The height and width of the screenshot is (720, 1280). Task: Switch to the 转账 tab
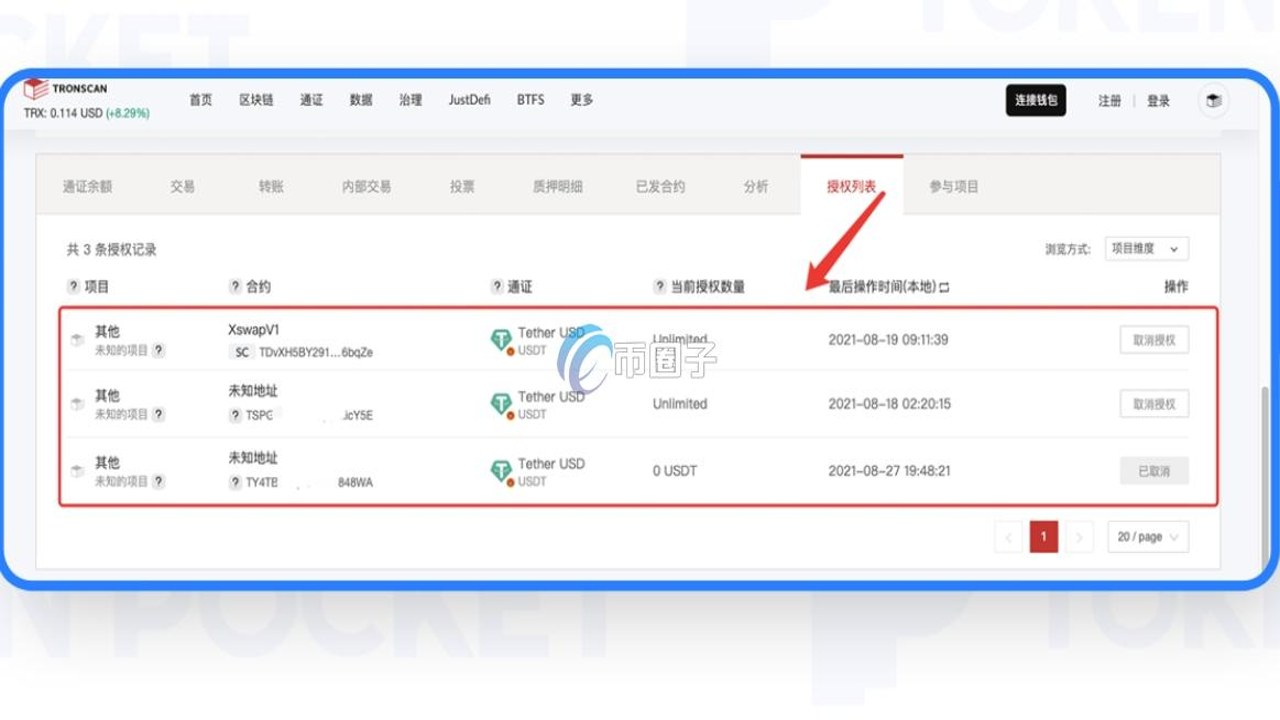tap(270, 186)
